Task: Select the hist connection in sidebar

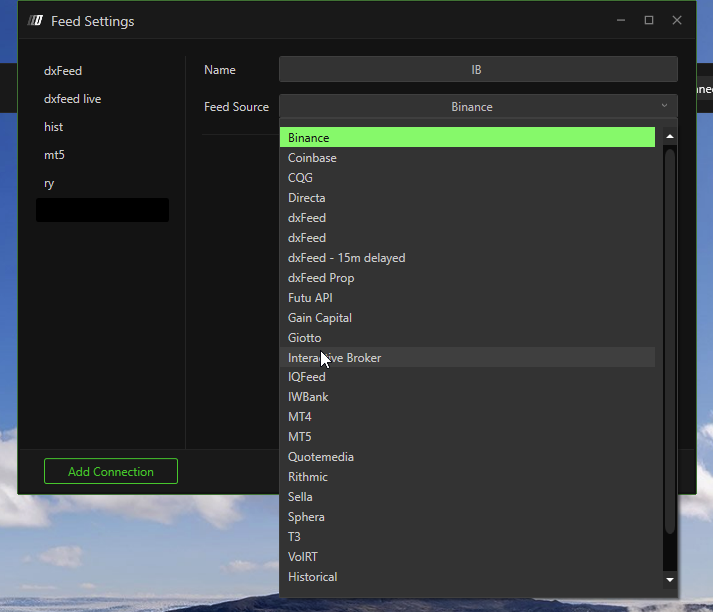Action: pyautogui.click(x=53, y=127)
